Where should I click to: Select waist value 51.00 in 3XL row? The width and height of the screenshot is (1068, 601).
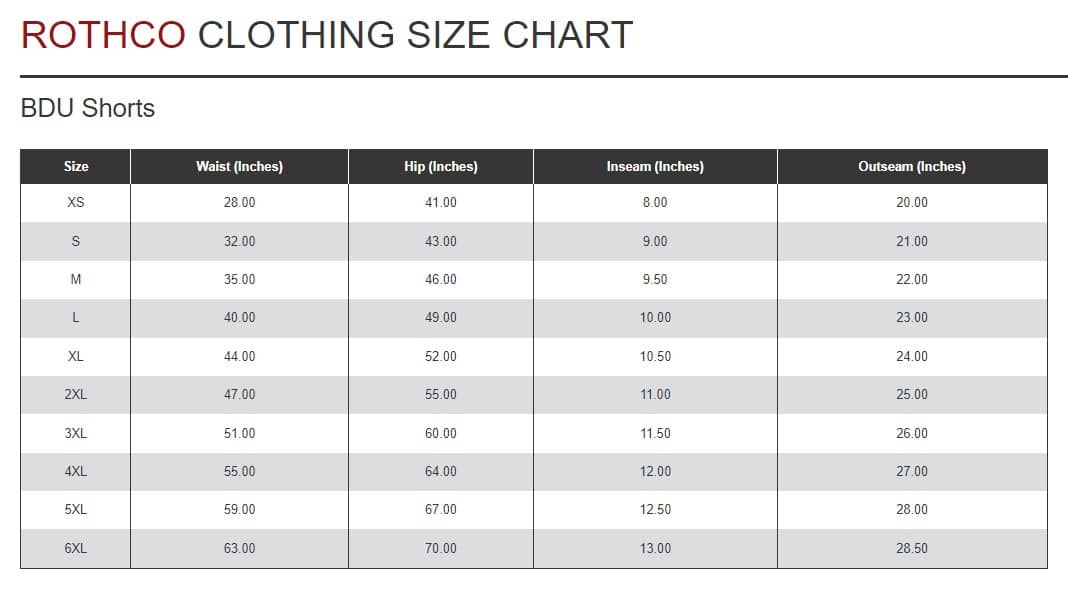pos(239,433)
